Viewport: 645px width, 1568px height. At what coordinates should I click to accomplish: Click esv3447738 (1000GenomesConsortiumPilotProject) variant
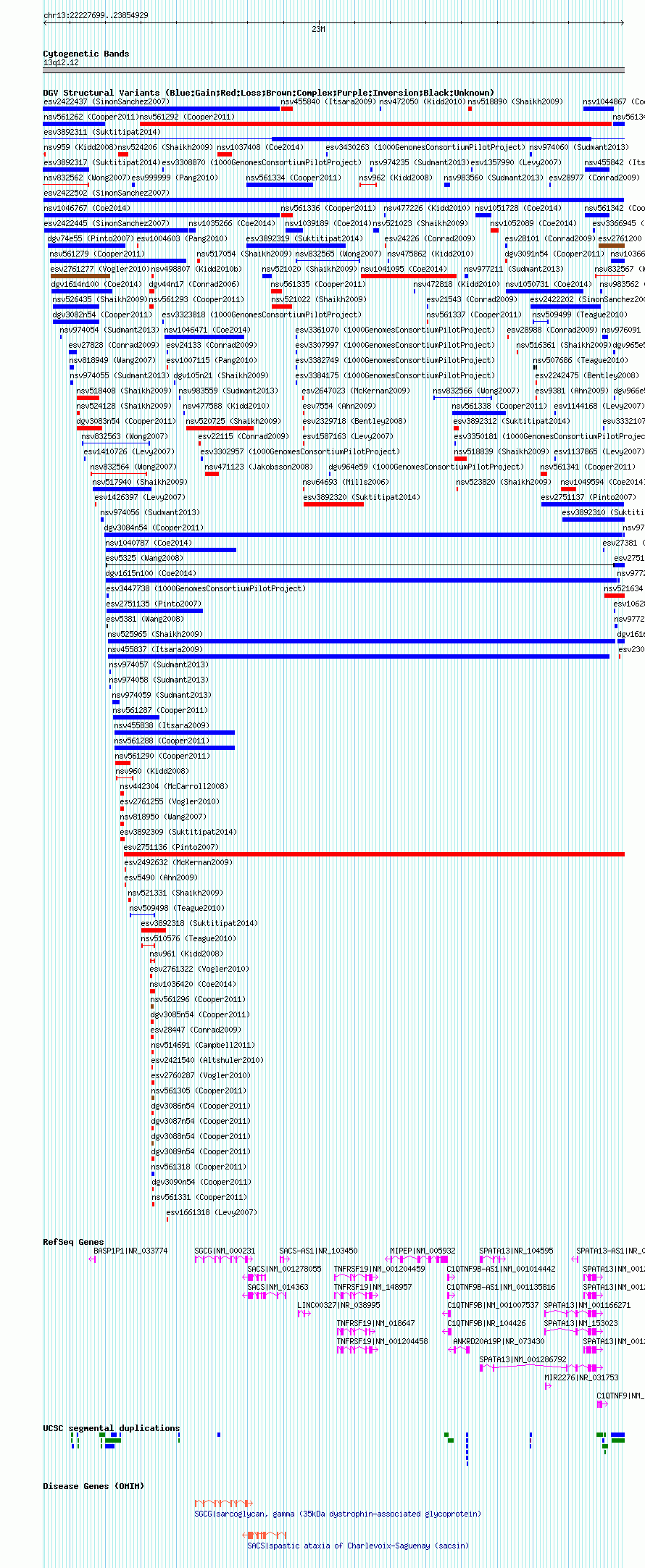(x=206, y=588)
